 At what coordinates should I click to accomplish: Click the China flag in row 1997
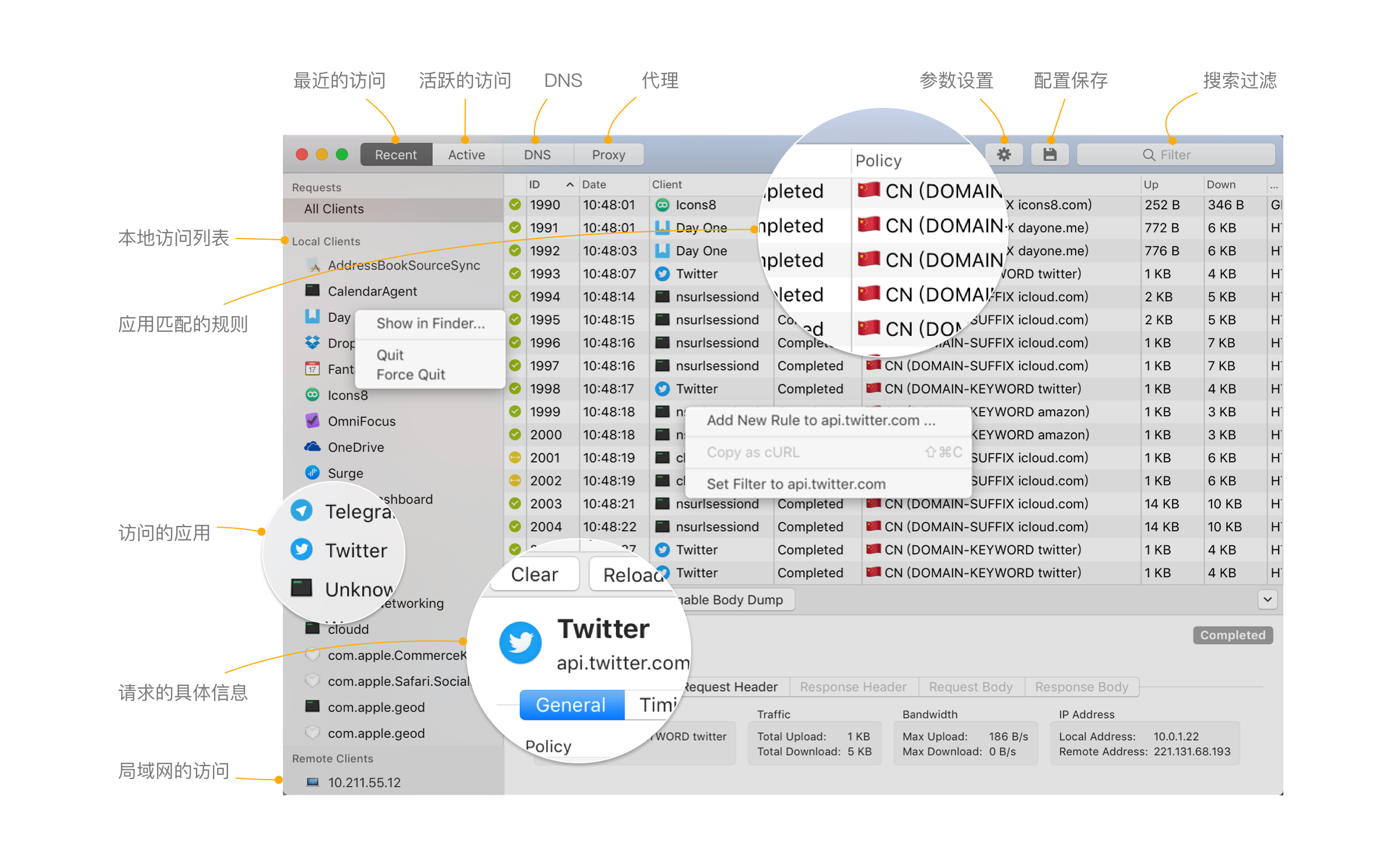pyautogui.click(x=873, y=365)
